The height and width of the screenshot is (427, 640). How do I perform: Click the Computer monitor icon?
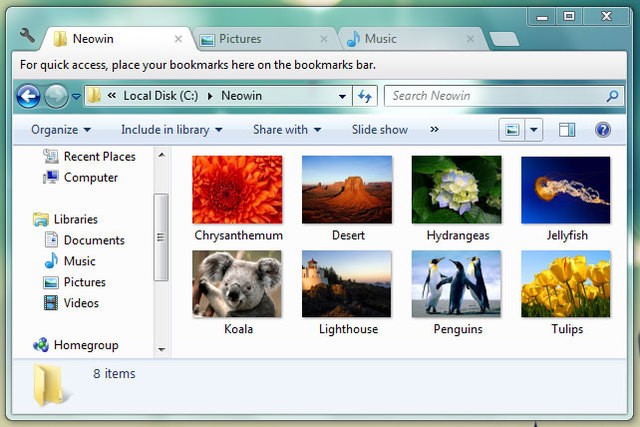click(51, 177)
